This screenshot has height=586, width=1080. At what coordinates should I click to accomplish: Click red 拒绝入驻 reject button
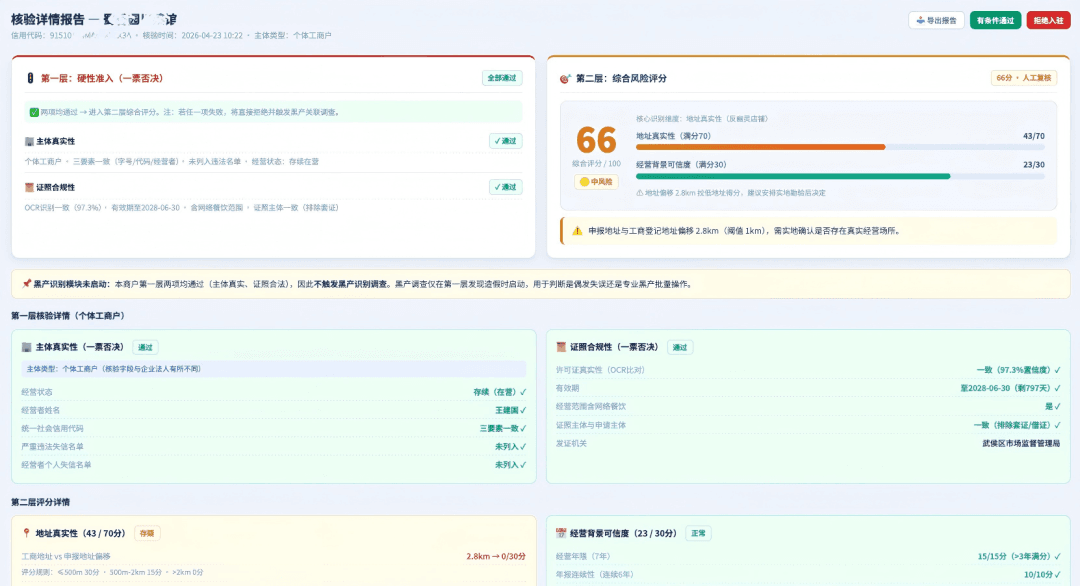1048,21
